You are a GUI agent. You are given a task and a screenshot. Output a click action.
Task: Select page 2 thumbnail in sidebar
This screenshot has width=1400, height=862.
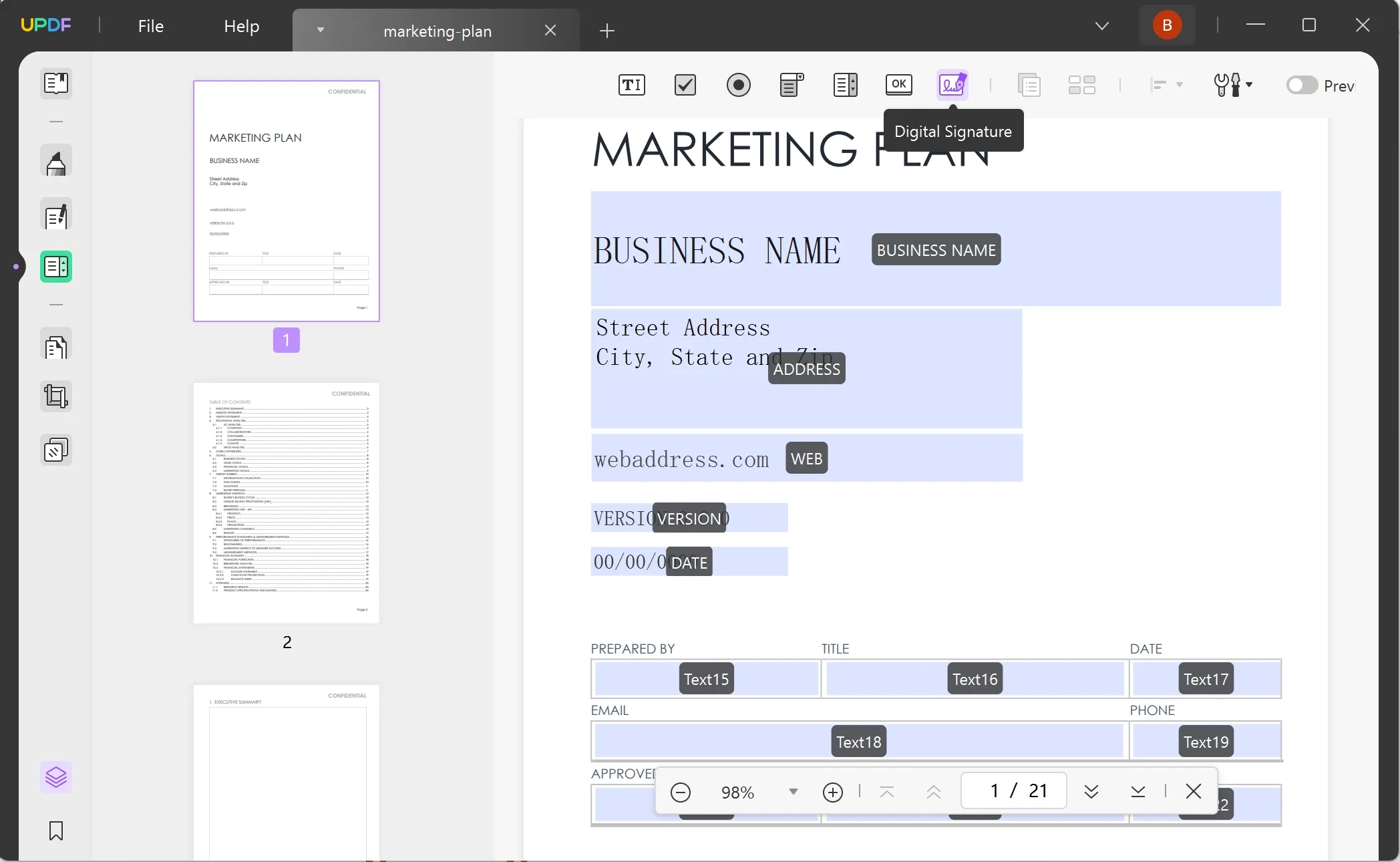287,500
